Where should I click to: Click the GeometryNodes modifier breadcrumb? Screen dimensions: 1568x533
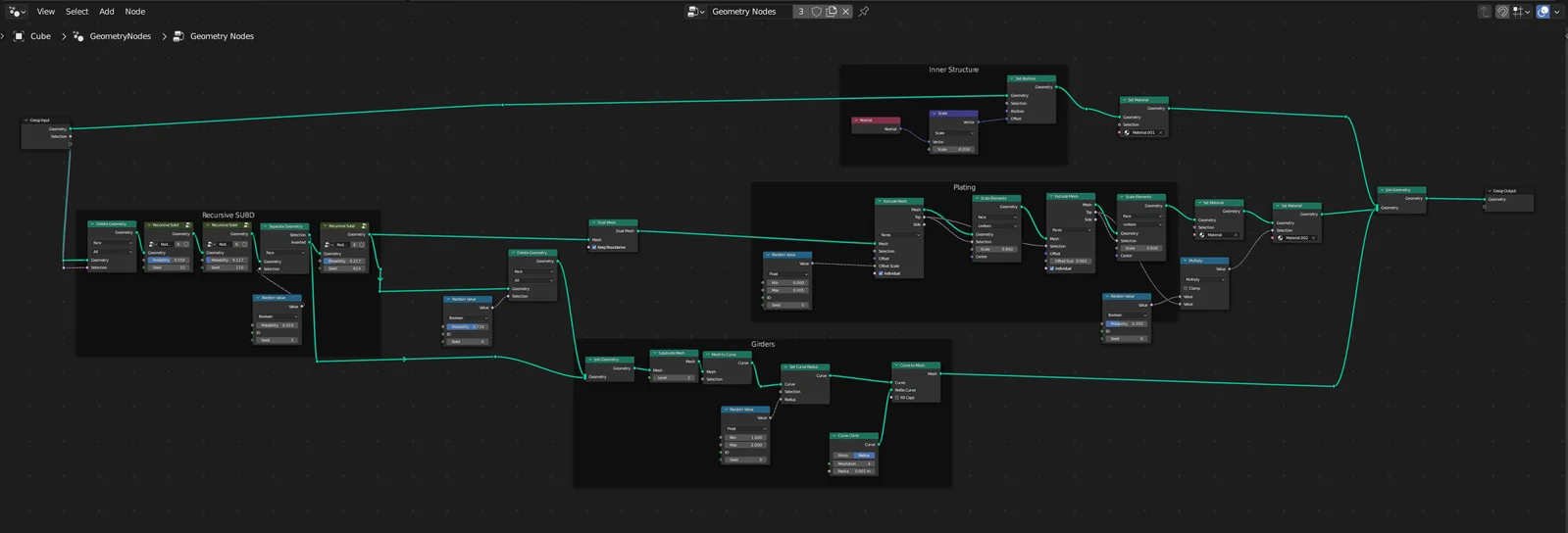[x=120, y=36]
